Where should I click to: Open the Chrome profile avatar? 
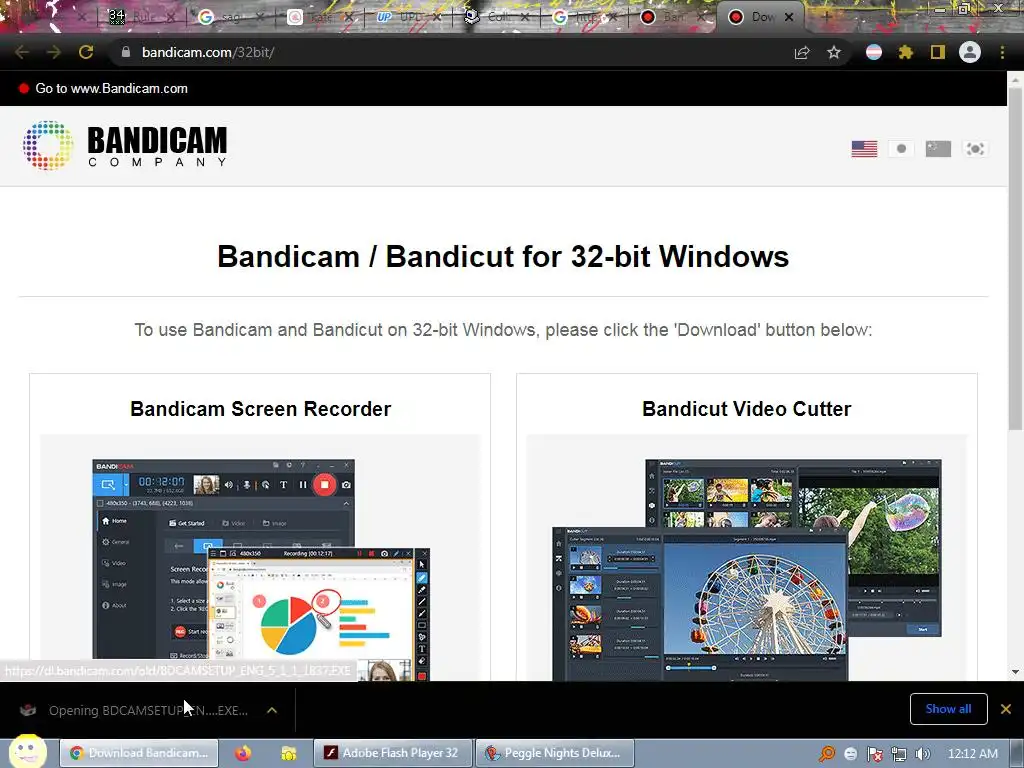click(x=970, y=52)
